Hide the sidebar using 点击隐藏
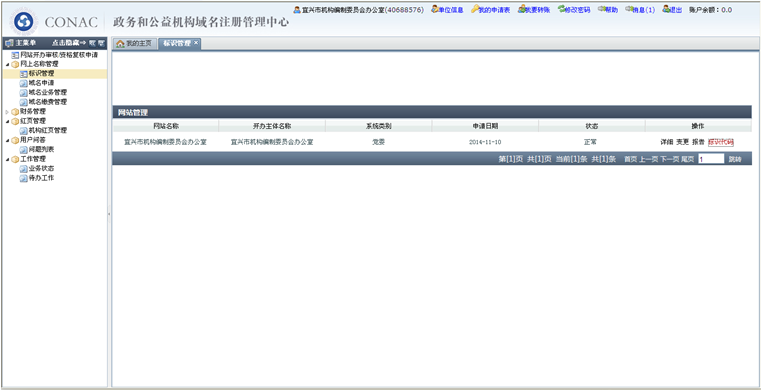Viewport: 761px width, 390px height. pos(69,43)
